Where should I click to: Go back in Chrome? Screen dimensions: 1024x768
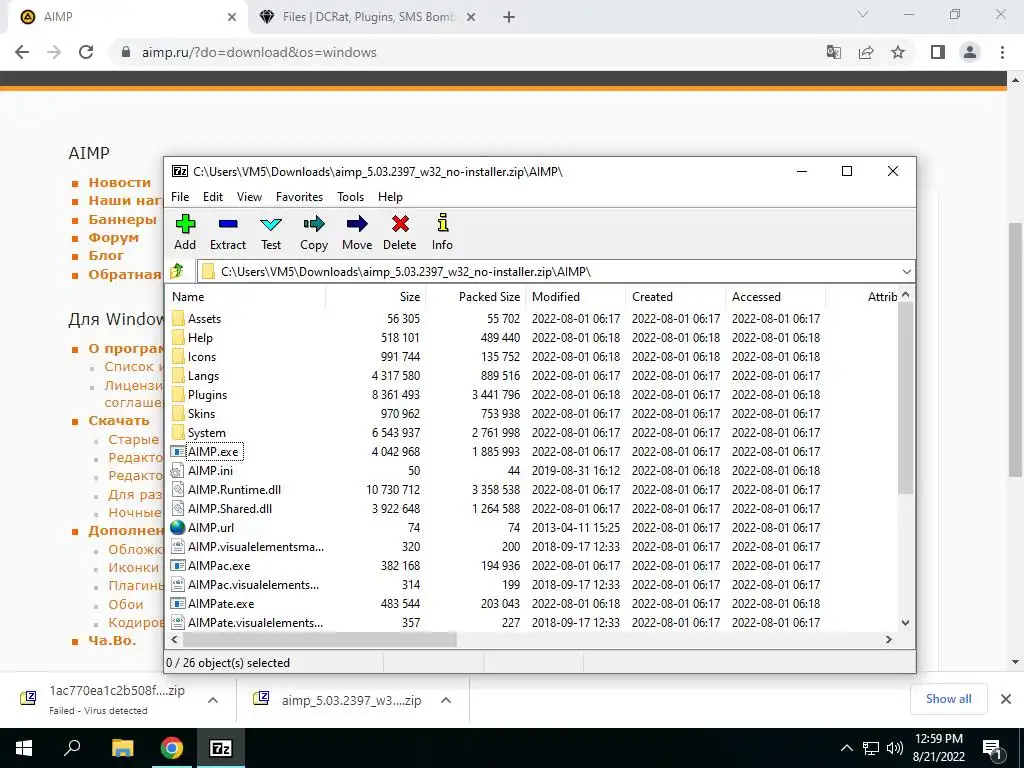(22, 52)
